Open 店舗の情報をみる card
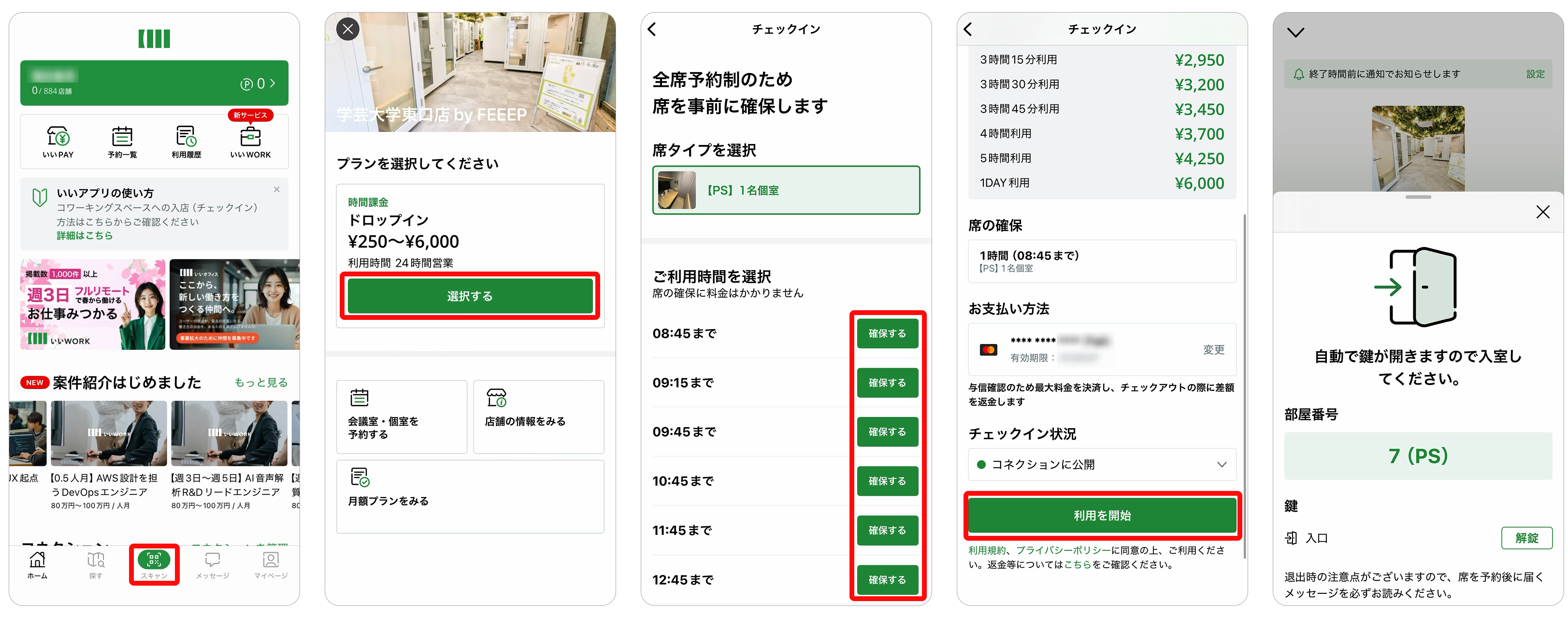 (x=539, y=417)
